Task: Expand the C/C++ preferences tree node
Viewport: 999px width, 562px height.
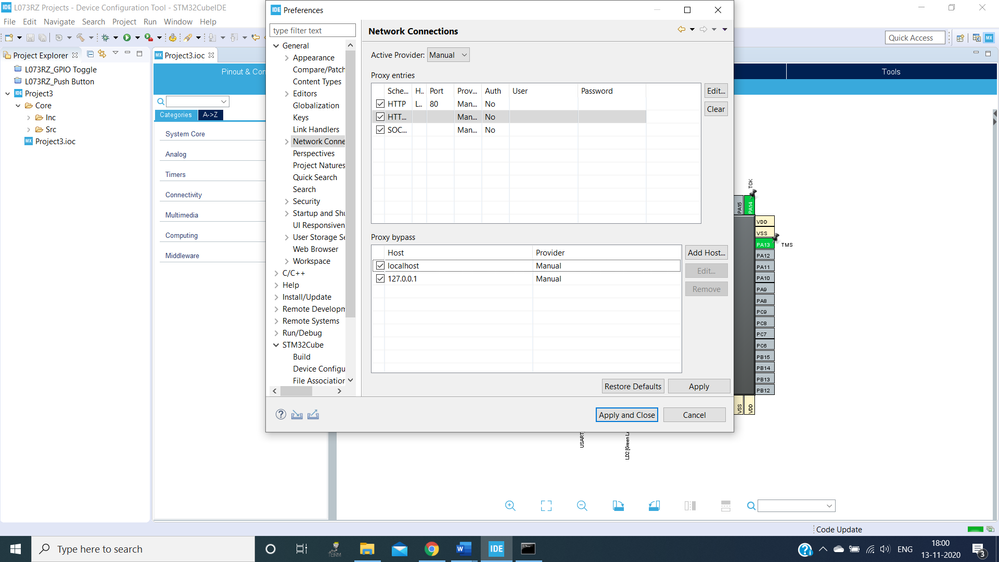Action: click(276, 273)
